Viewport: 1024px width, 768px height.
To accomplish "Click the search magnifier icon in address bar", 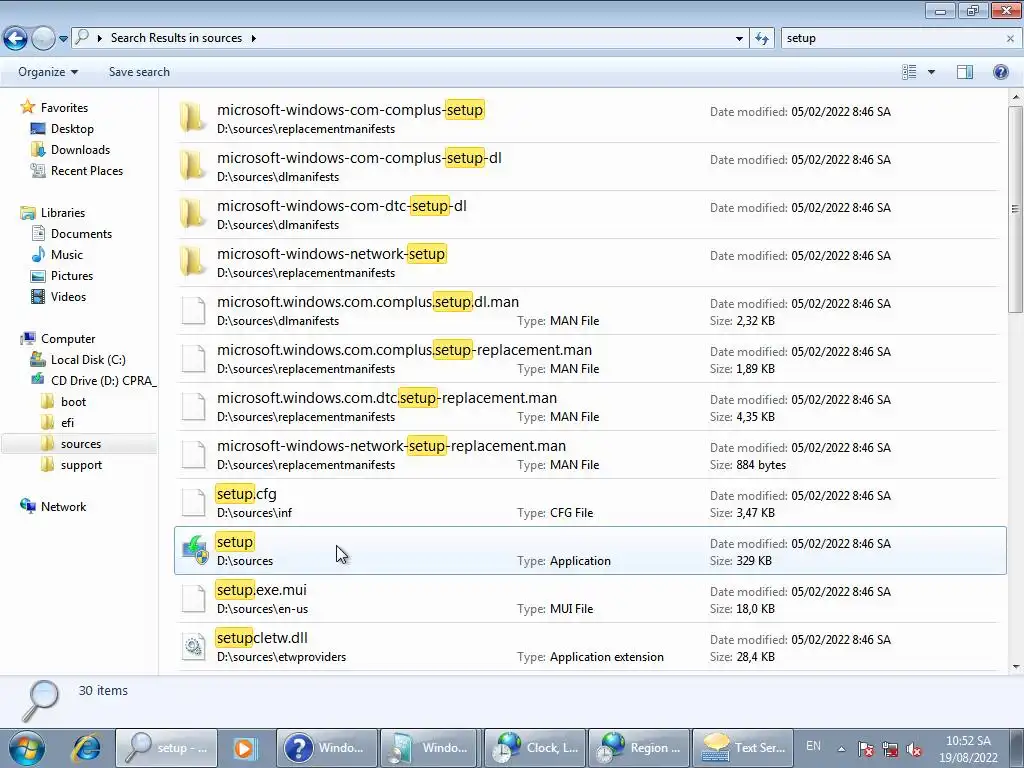I will coord(82,38).
